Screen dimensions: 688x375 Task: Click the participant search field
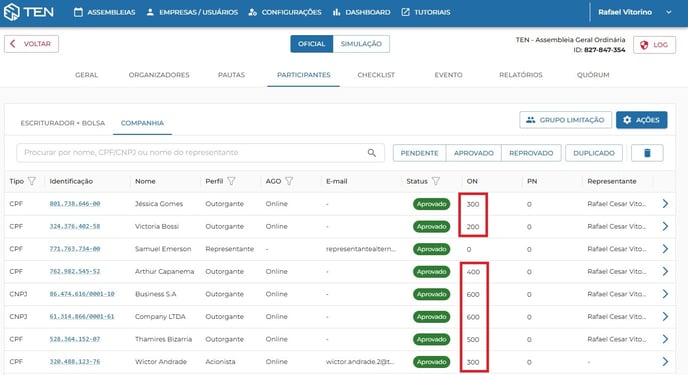click(201, 153)
